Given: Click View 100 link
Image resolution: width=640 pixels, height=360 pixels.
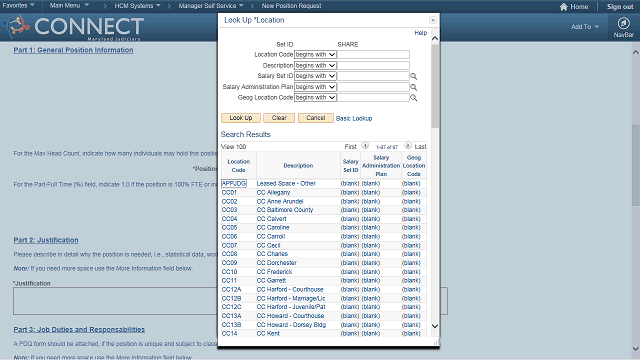Looking at the screenshot, I should click(x=233, y=147).
